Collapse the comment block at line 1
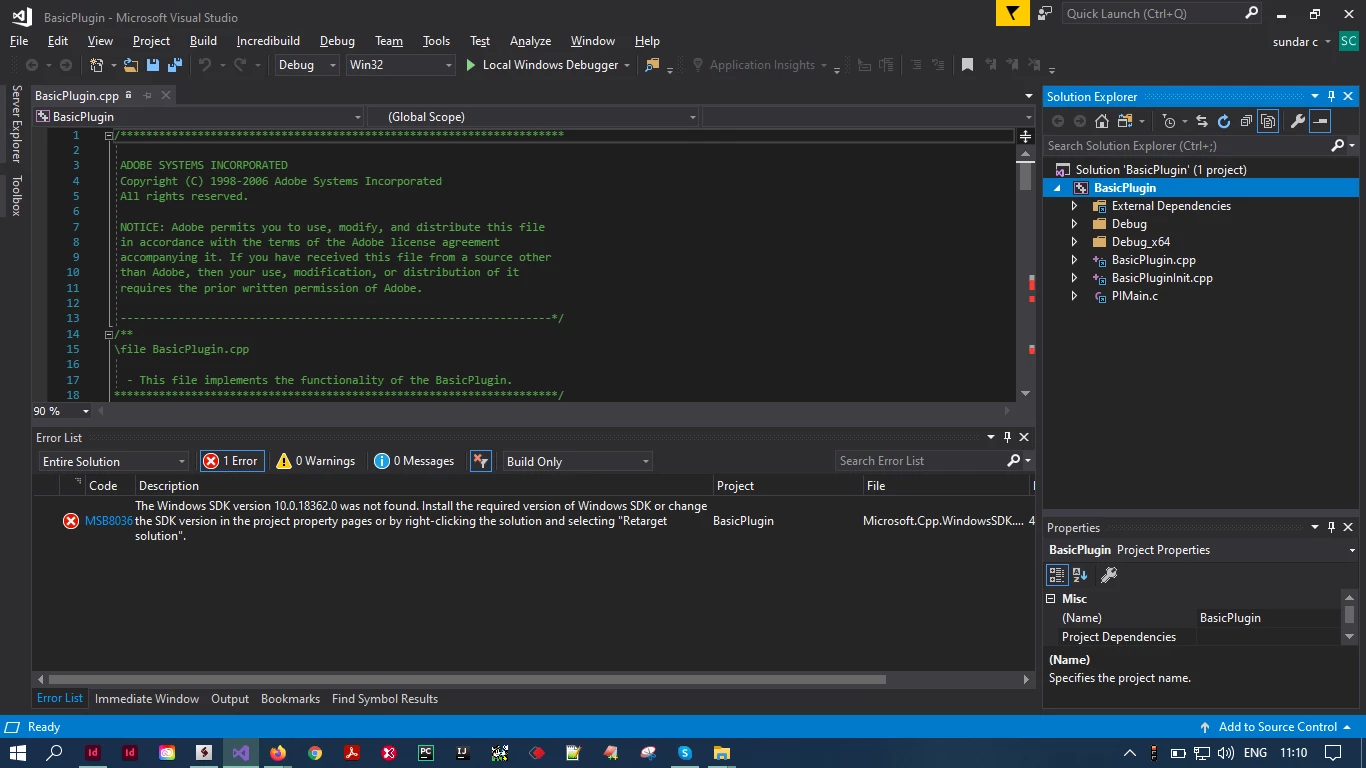Image resolution: width=1366 pixels, height=768 pixels. click(x=109, y=135)
